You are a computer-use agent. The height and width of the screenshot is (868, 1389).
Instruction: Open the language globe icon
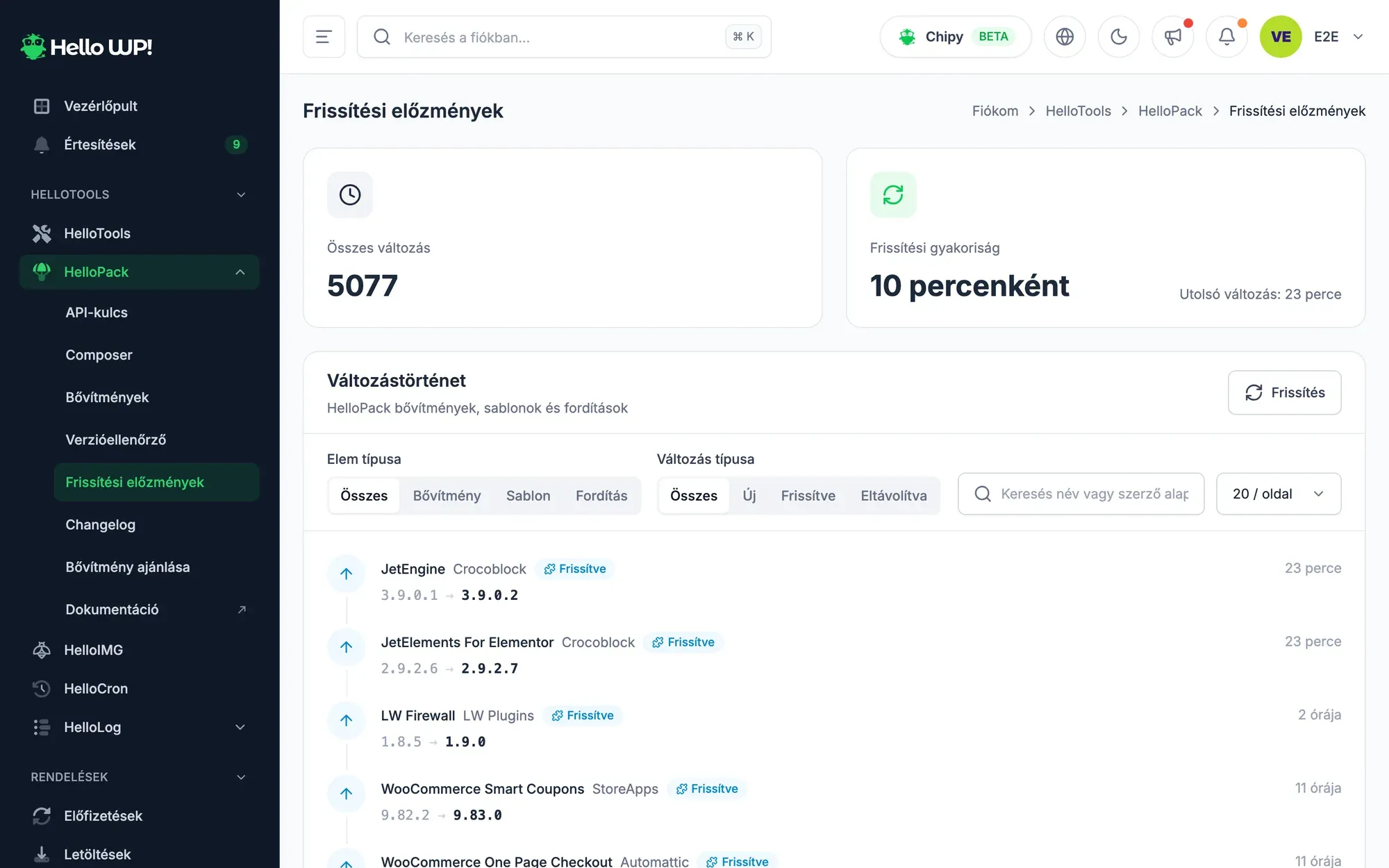(1065, 37)
